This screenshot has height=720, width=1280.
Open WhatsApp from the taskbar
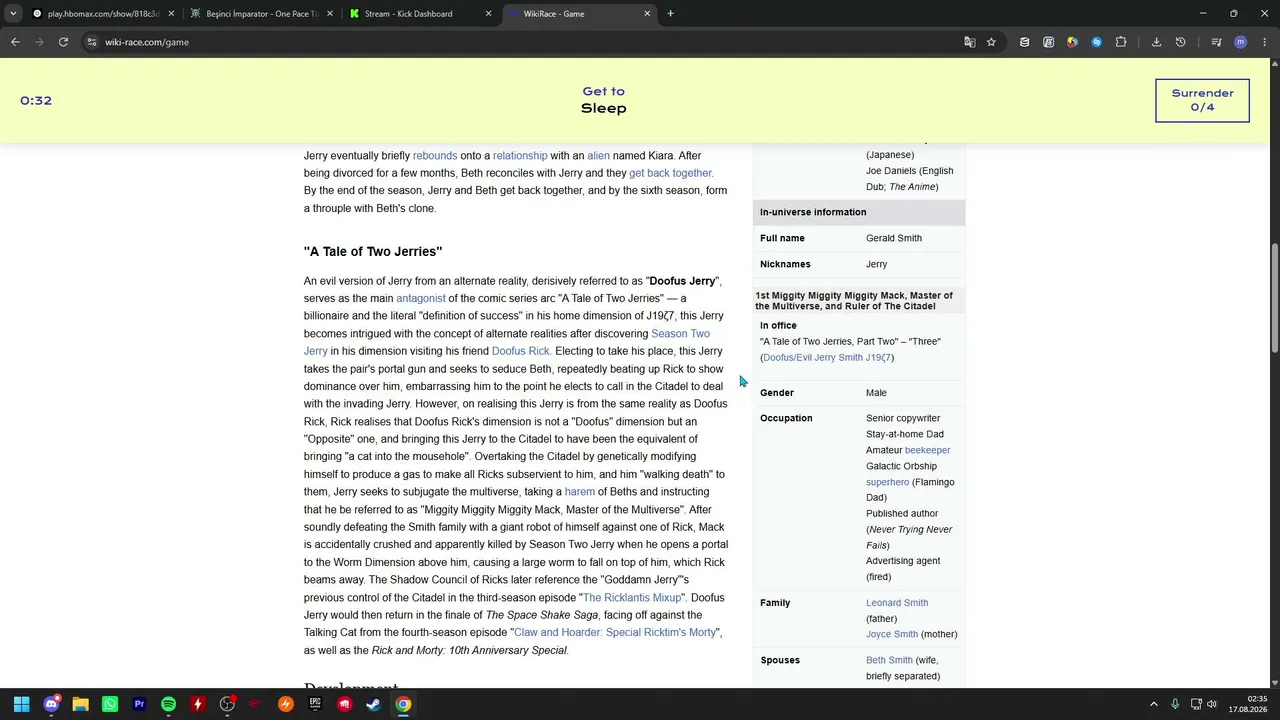coord(110,704)
